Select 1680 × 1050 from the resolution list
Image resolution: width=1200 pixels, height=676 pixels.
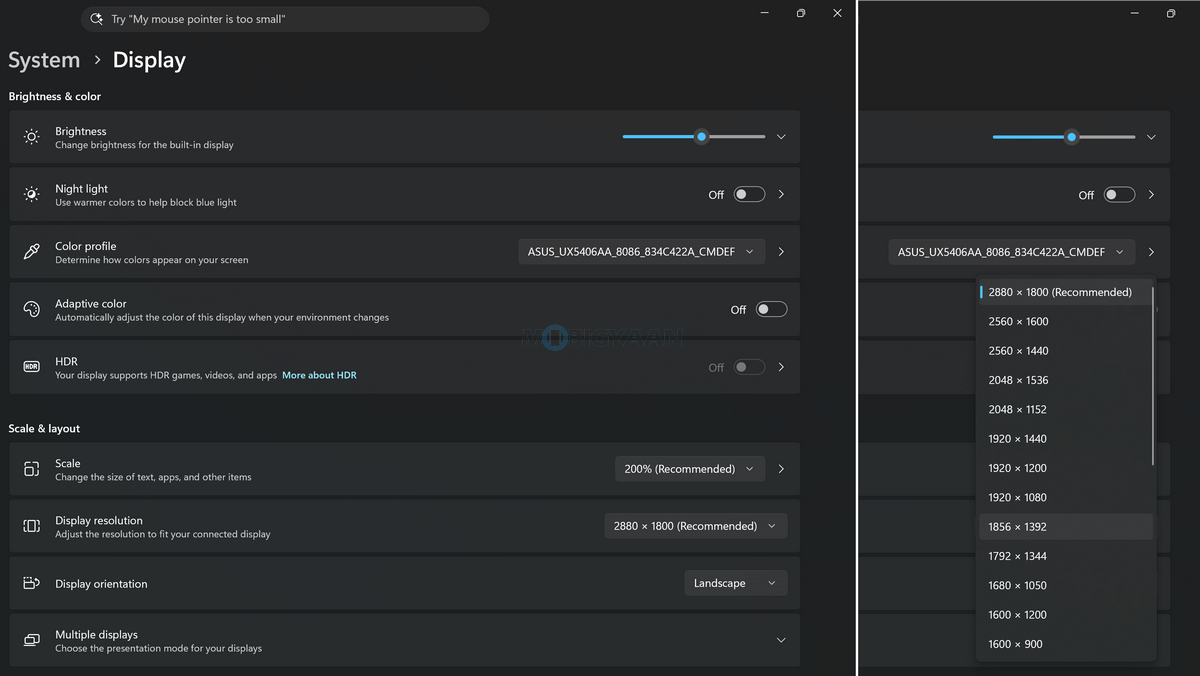1065,586
